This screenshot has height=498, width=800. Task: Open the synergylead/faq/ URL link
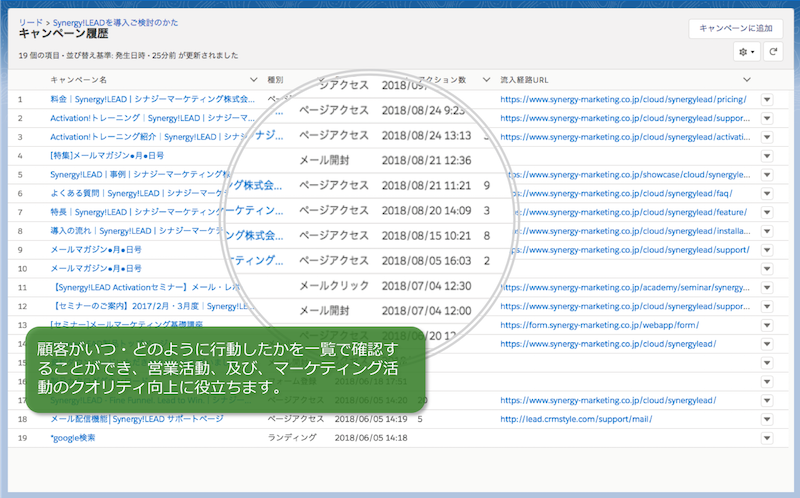[621, 194]
